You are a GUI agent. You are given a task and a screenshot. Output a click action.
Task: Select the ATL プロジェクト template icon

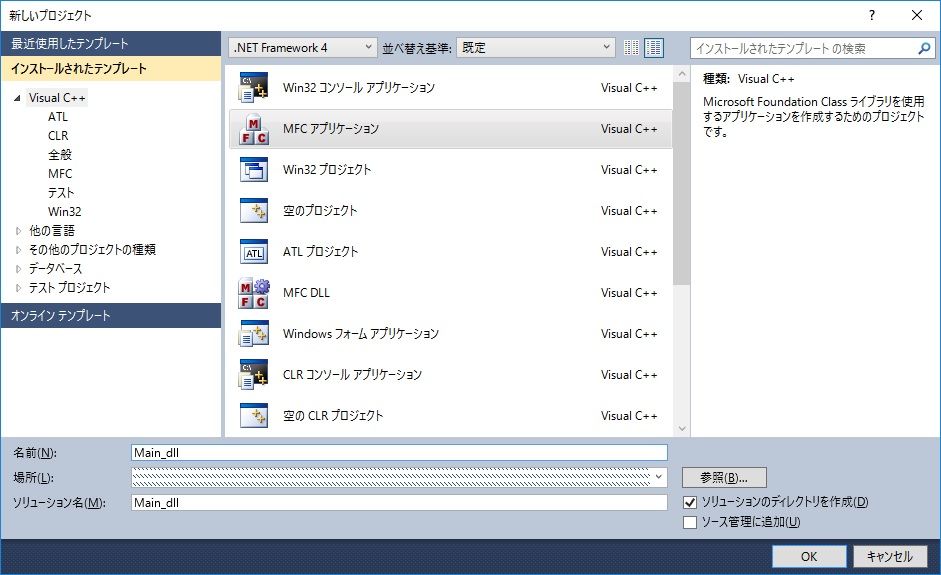[254, 252]
